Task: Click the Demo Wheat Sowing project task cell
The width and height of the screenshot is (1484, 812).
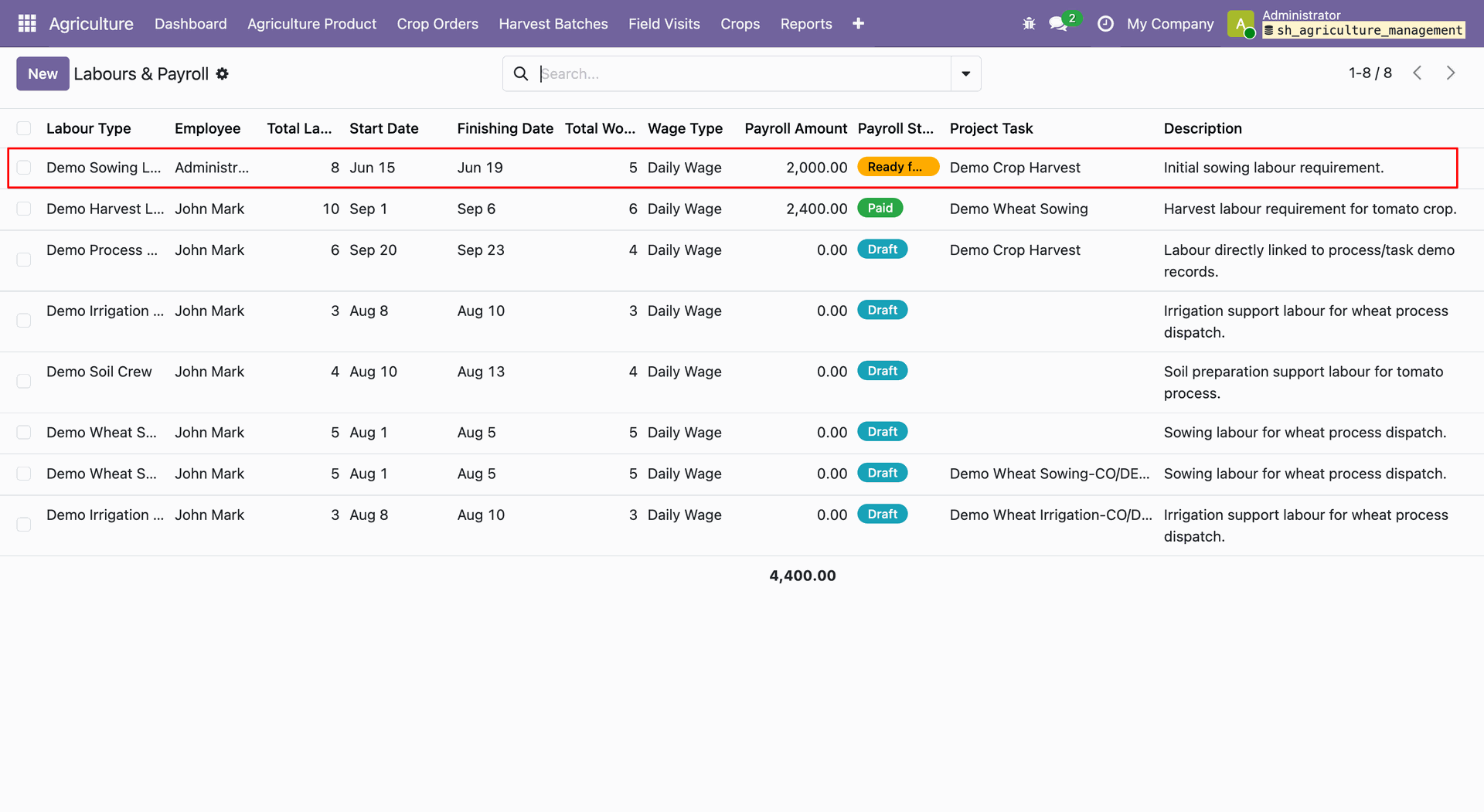Action: coord(1019,209)
